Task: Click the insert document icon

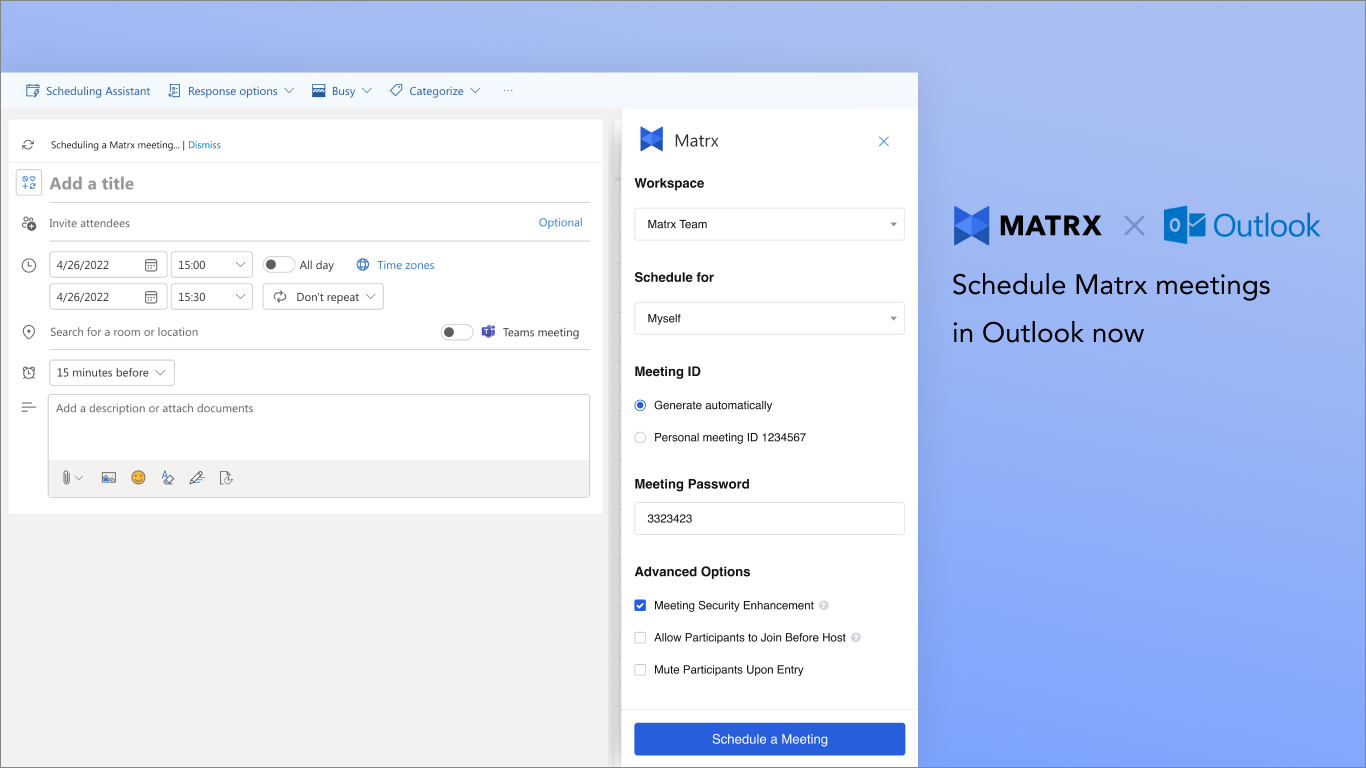Action: click(226, 478)
